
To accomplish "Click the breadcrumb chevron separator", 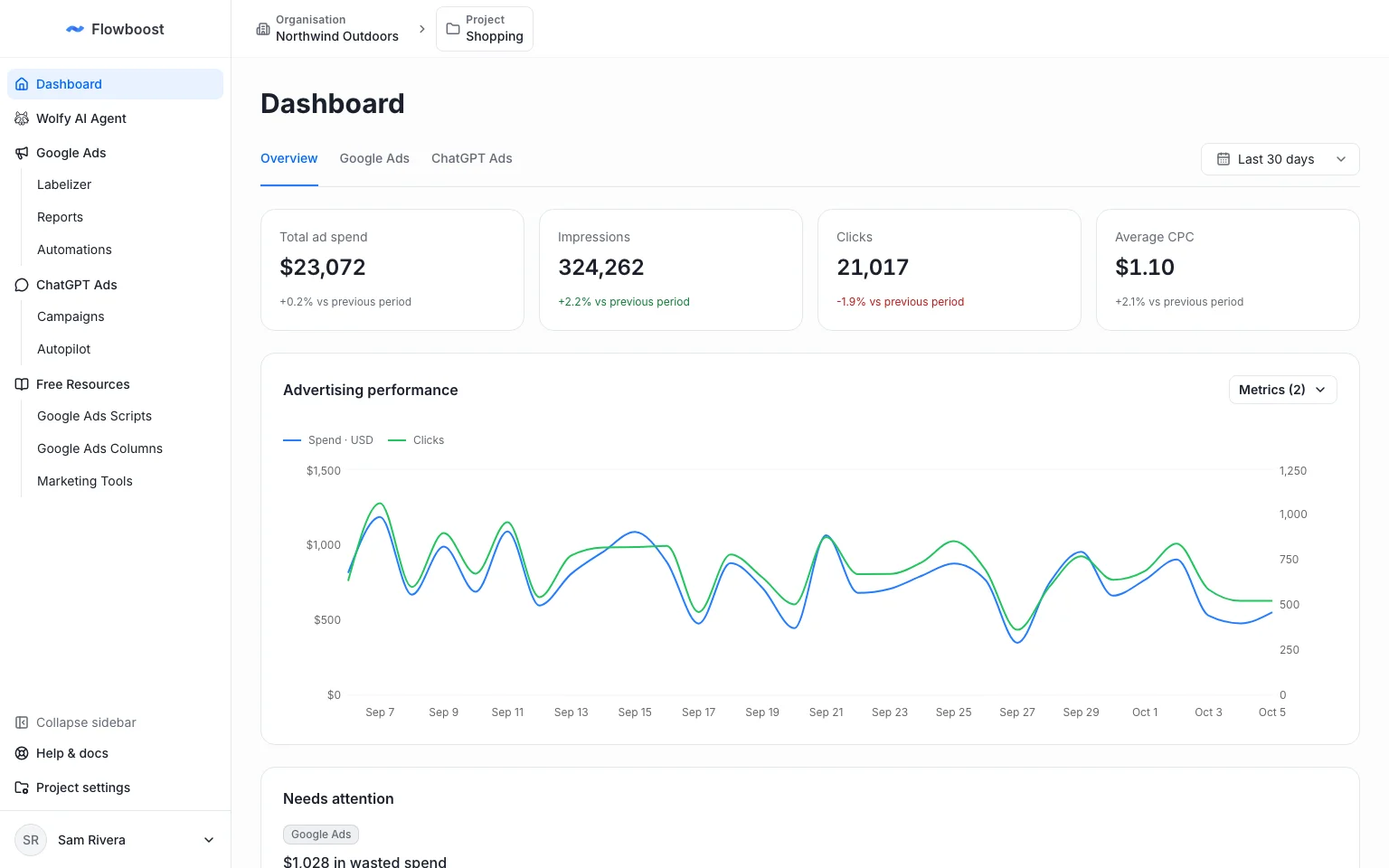I will [421, 29].
